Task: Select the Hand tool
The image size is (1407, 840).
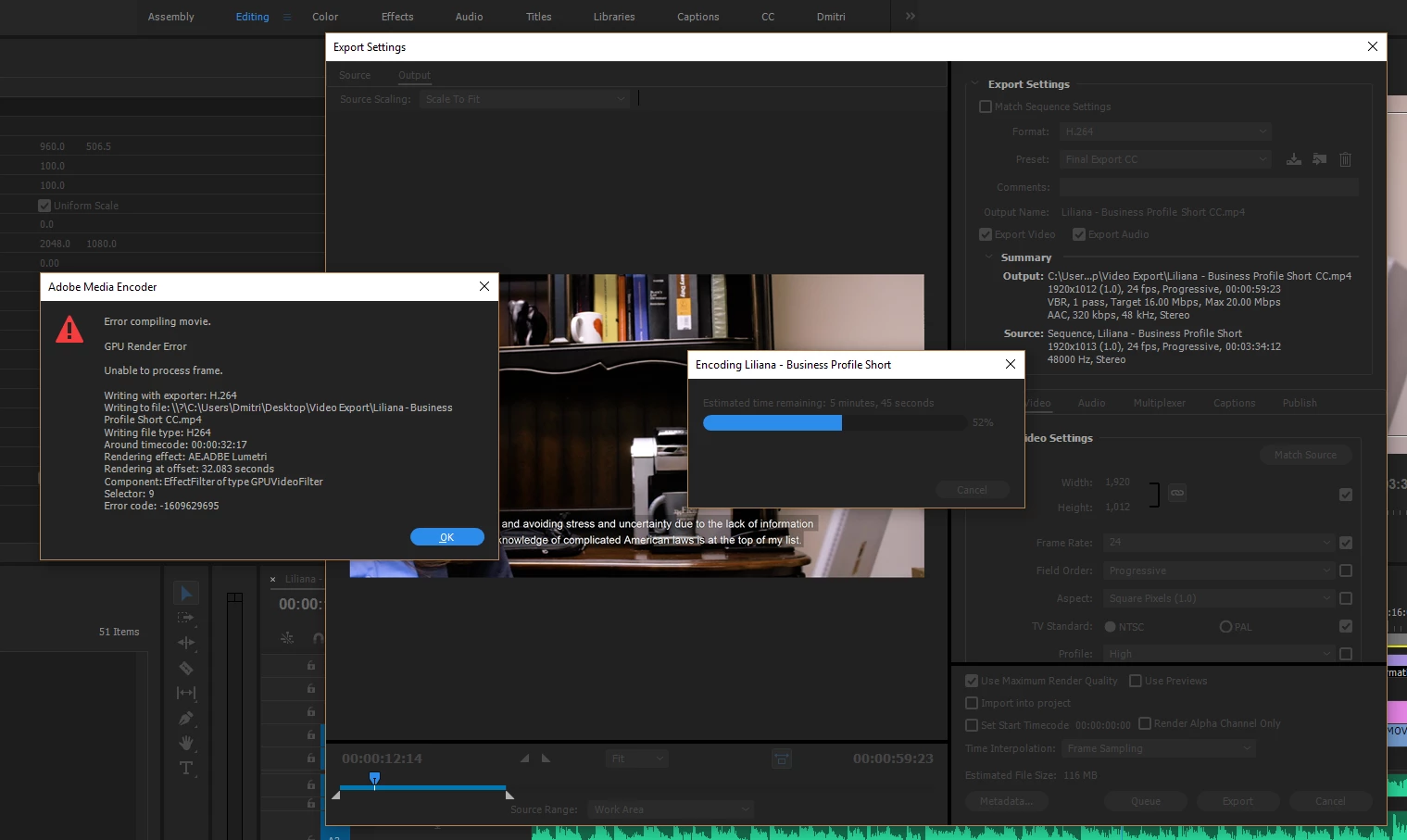Action: [x=185, y=743]
